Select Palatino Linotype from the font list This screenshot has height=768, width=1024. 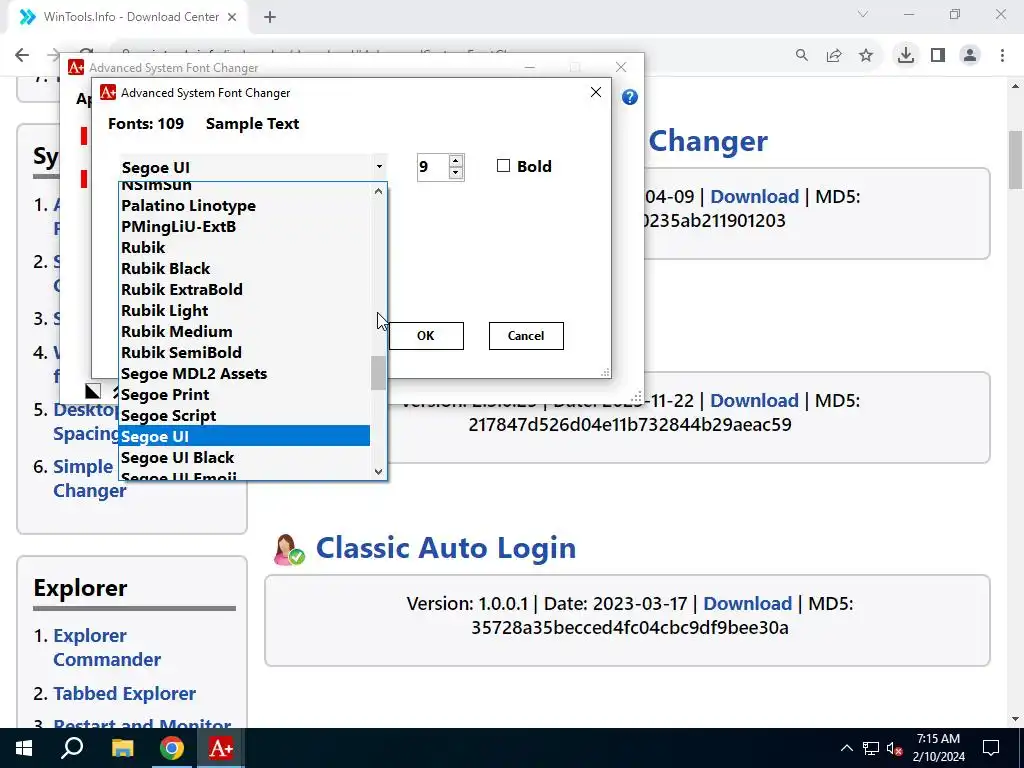click(x=244, y=206)
